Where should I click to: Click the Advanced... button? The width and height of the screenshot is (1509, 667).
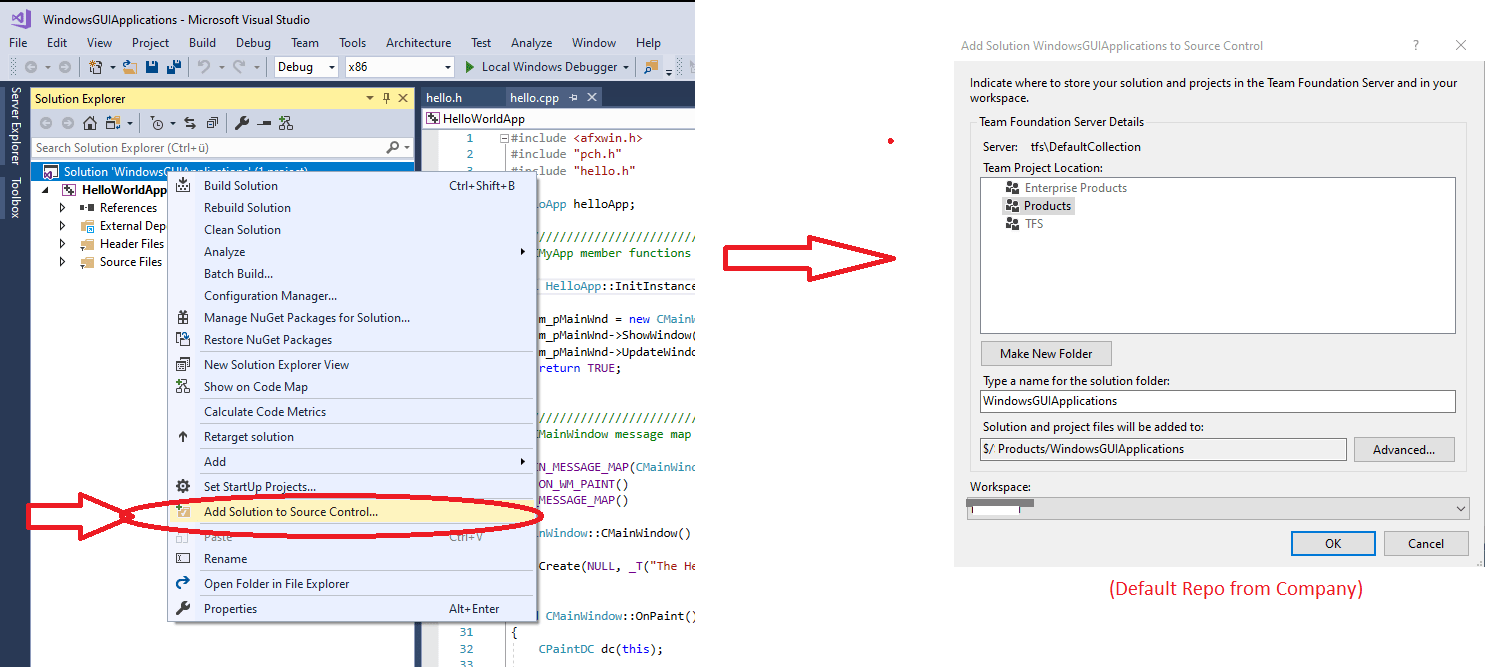1404,450
